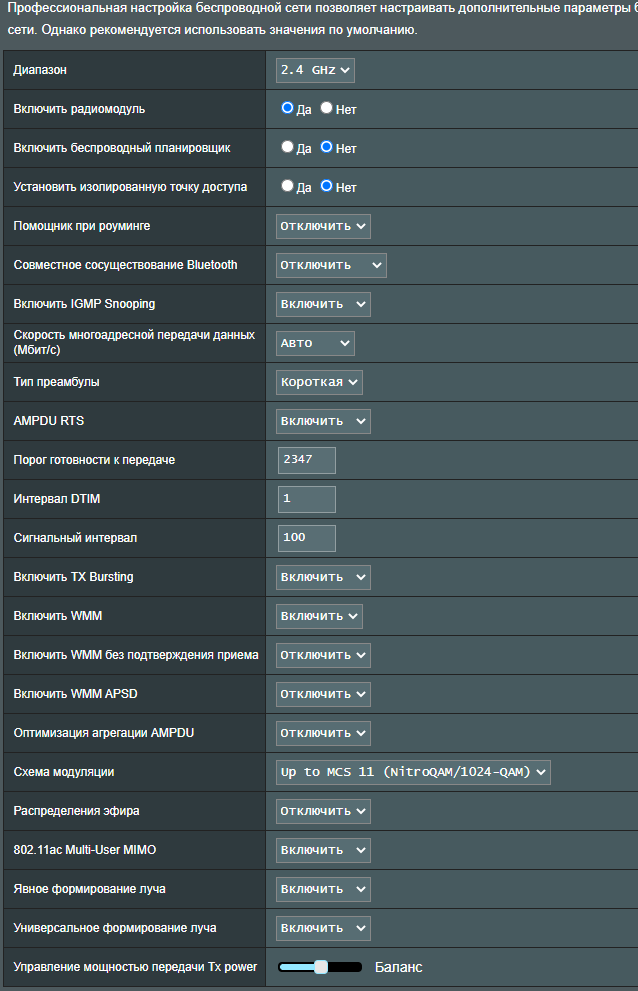The height and width of the screenshot is (991, 638).
Task: Select Нет for Включить радиомодуль
Action: click(326, 108)
